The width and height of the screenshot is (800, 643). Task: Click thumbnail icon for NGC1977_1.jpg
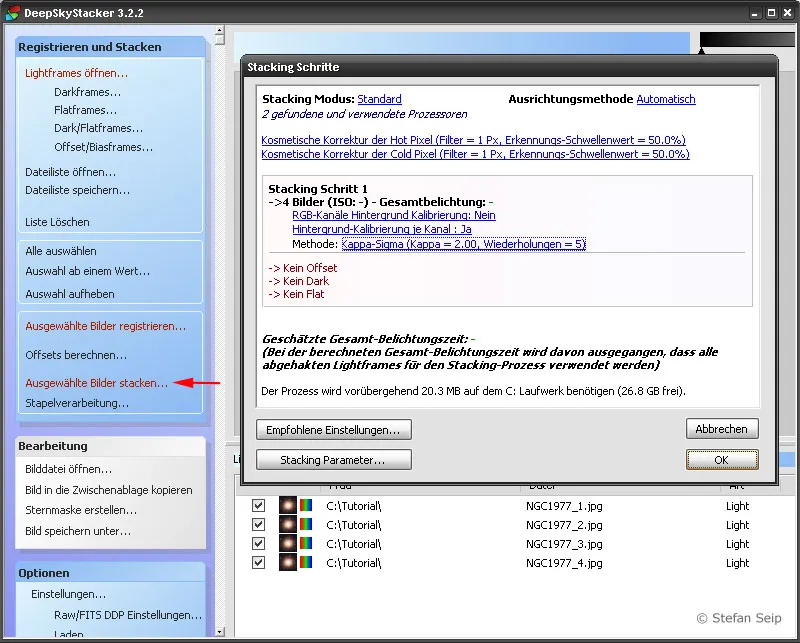point(287,505)
